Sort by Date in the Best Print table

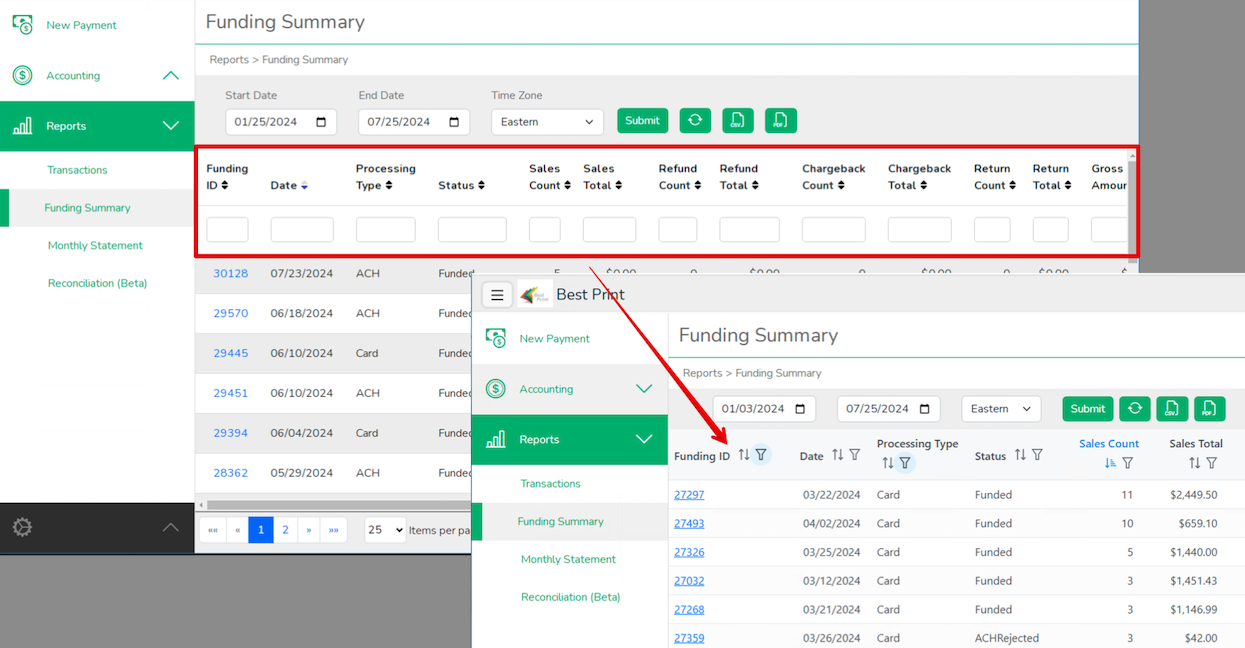(837, 455)
